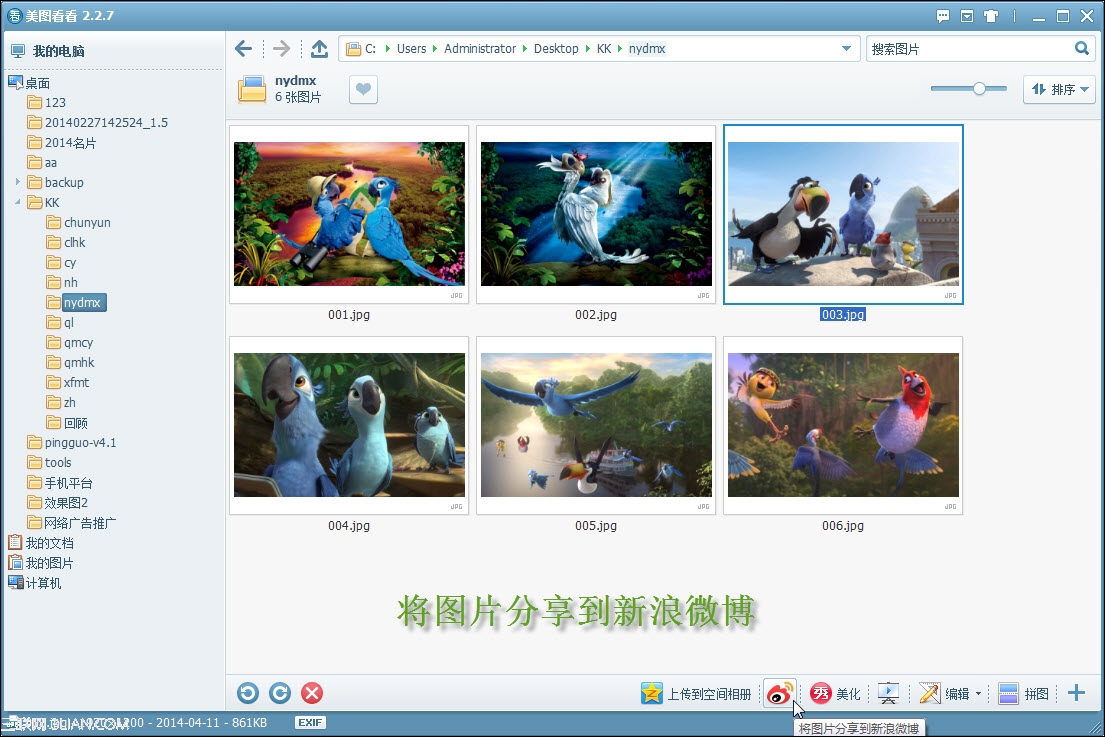Open 手机平台 folder
The image size is (1105, 737).
[x=60, y=483]
